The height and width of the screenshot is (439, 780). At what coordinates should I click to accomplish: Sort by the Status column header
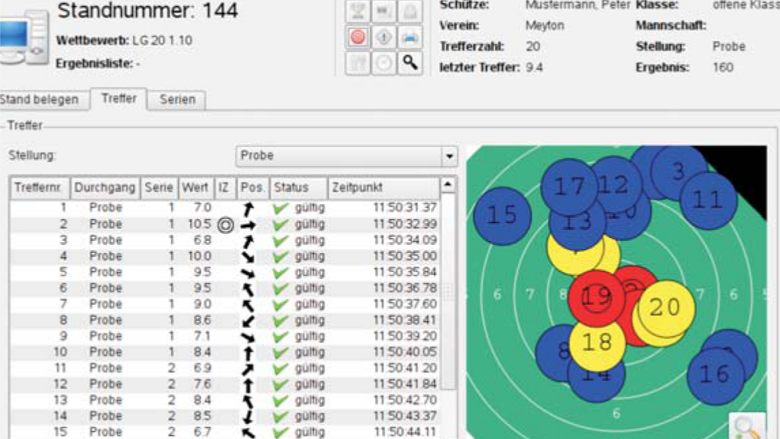298,187
